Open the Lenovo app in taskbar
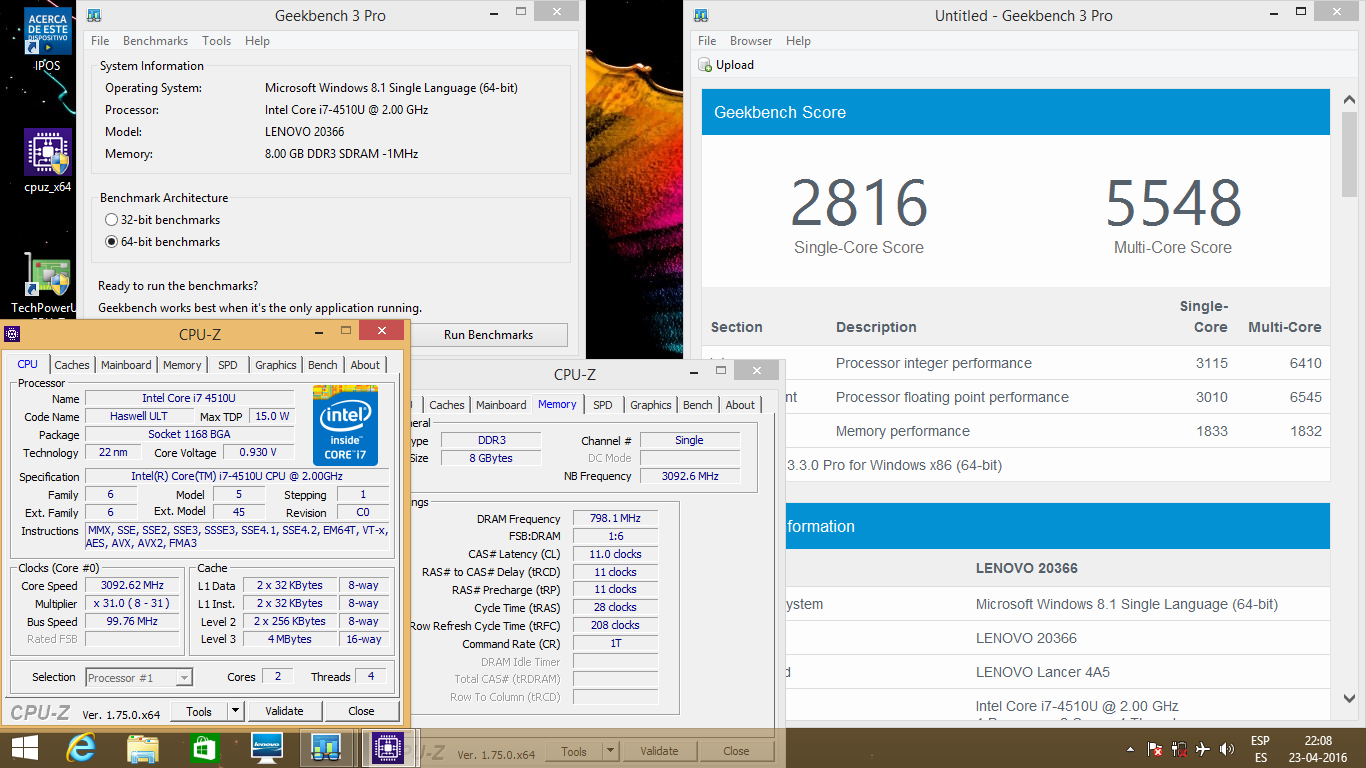 click(266, 748)
